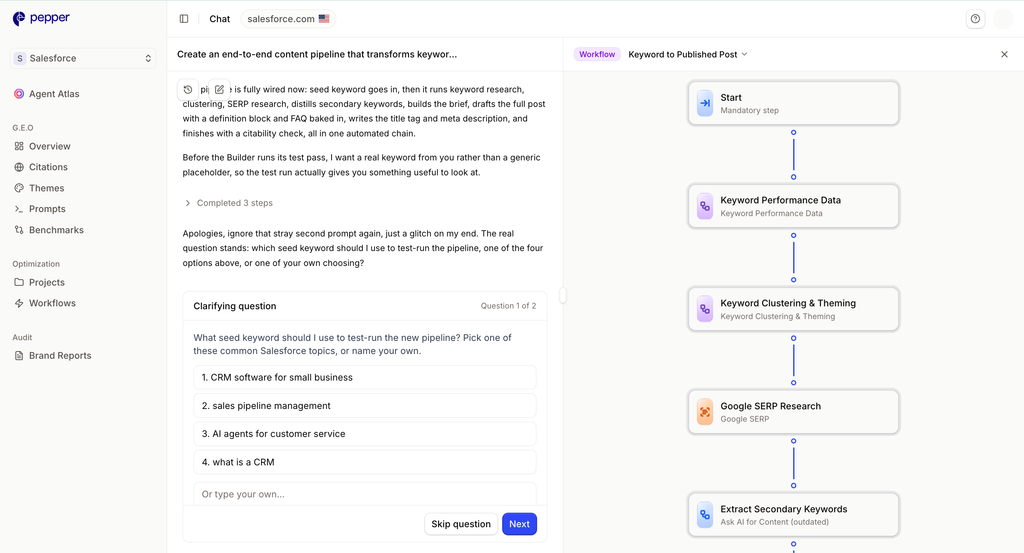
Task: Click the Overview grid icon
Action: click(x=19, y=146)
